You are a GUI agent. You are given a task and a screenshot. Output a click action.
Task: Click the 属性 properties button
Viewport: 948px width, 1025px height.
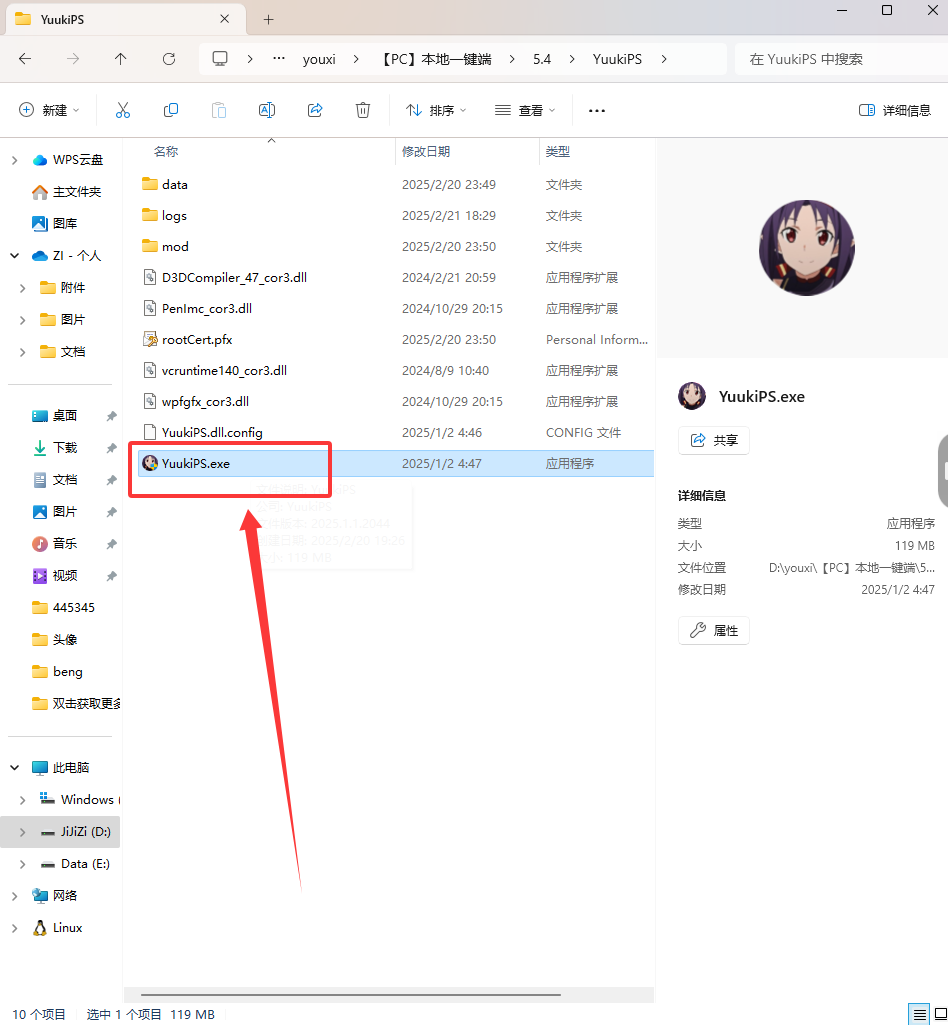click(714, 631)
